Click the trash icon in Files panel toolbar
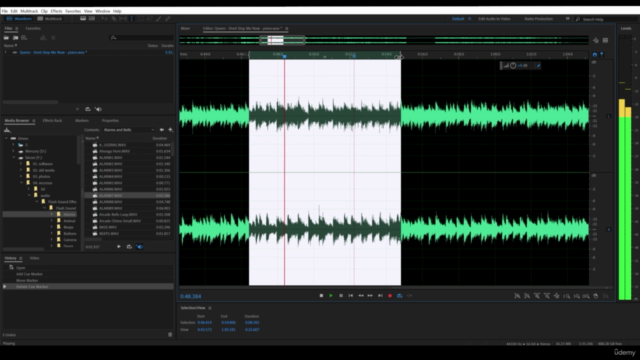The height and width of the screenshot is (360, 640). 53,38
